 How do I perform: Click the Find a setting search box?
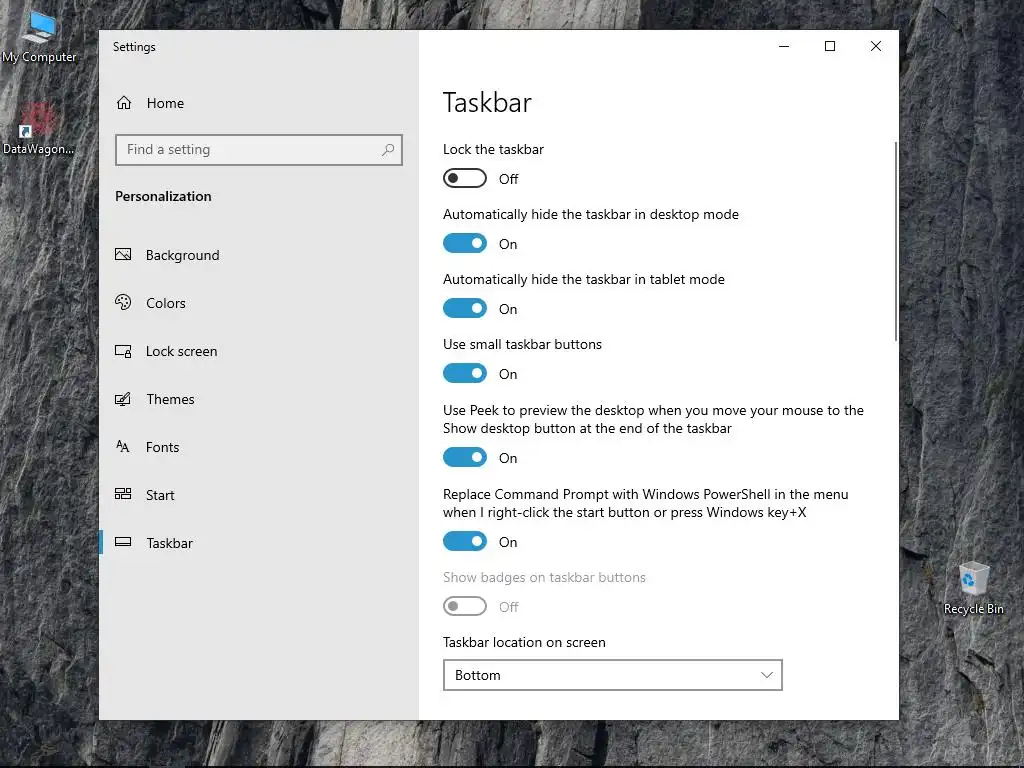pyautogui.click(x=259, y=150)
